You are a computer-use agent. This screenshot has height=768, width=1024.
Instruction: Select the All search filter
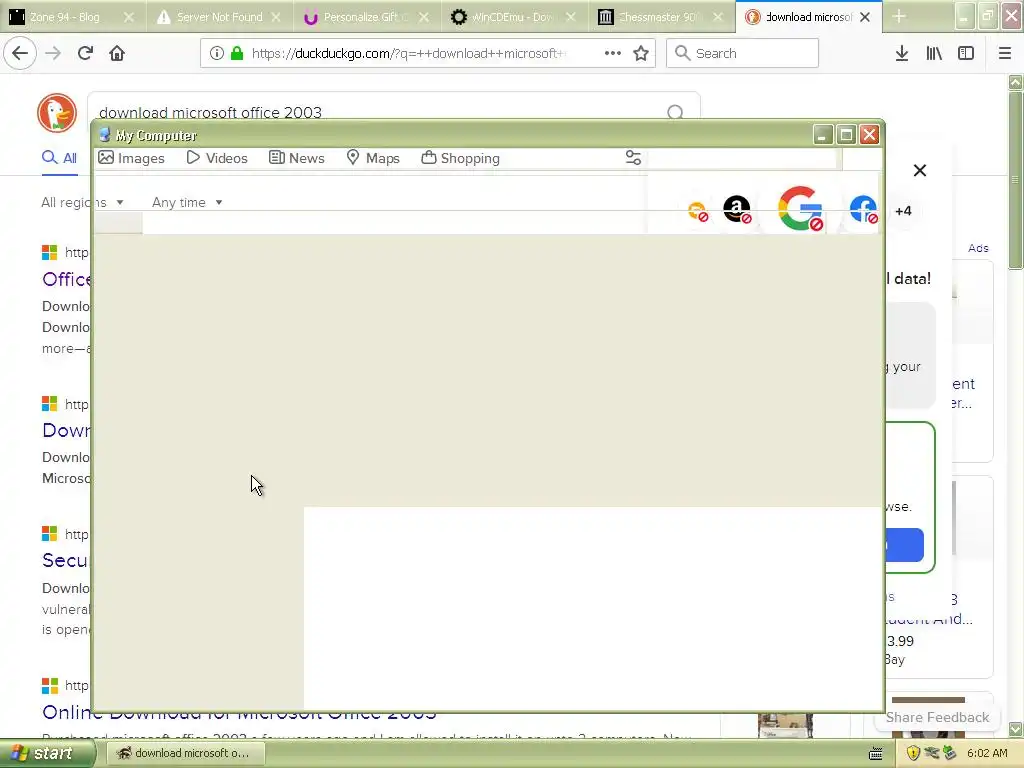pyautogui.click(x=59, y=157)
